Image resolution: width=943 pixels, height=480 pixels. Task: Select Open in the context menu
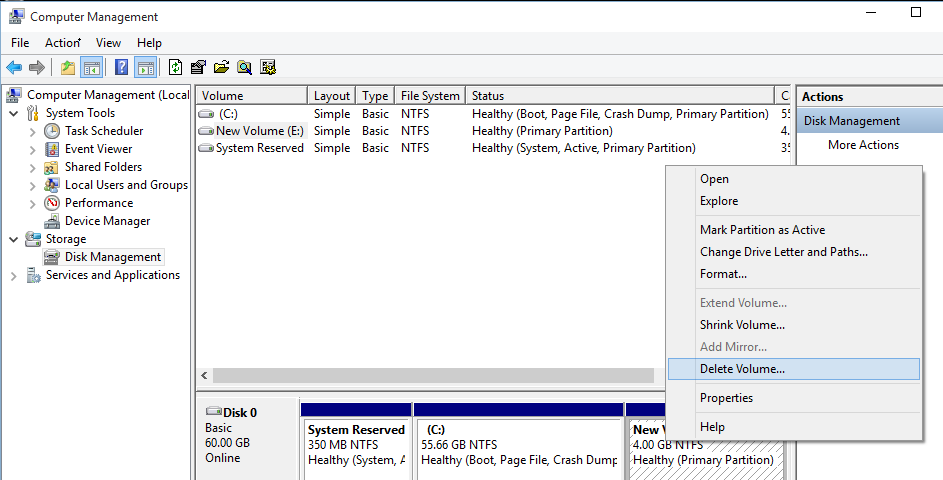794,179
